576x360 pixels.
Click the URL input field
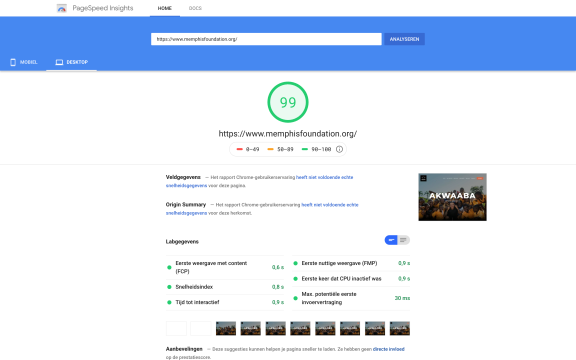pos(266,39)
